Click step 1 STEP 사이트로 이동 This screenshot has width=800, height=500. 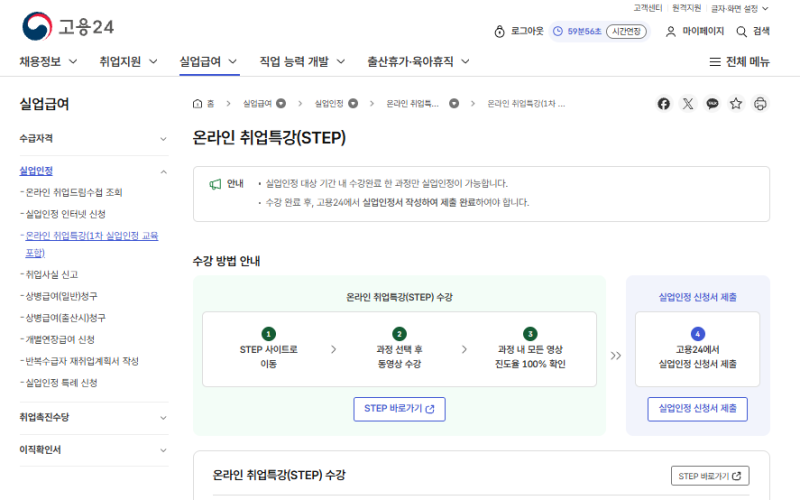point(269,349)
